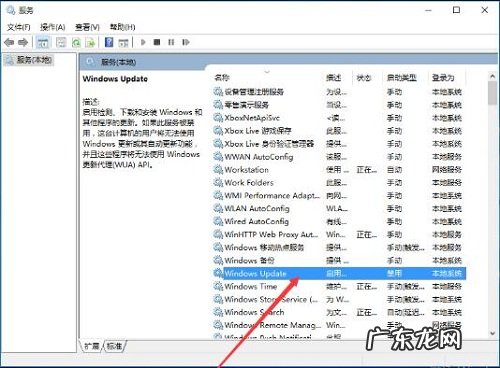
Task: Select the WLAN AutoConfig service
Action: click(x=257, y=209)
